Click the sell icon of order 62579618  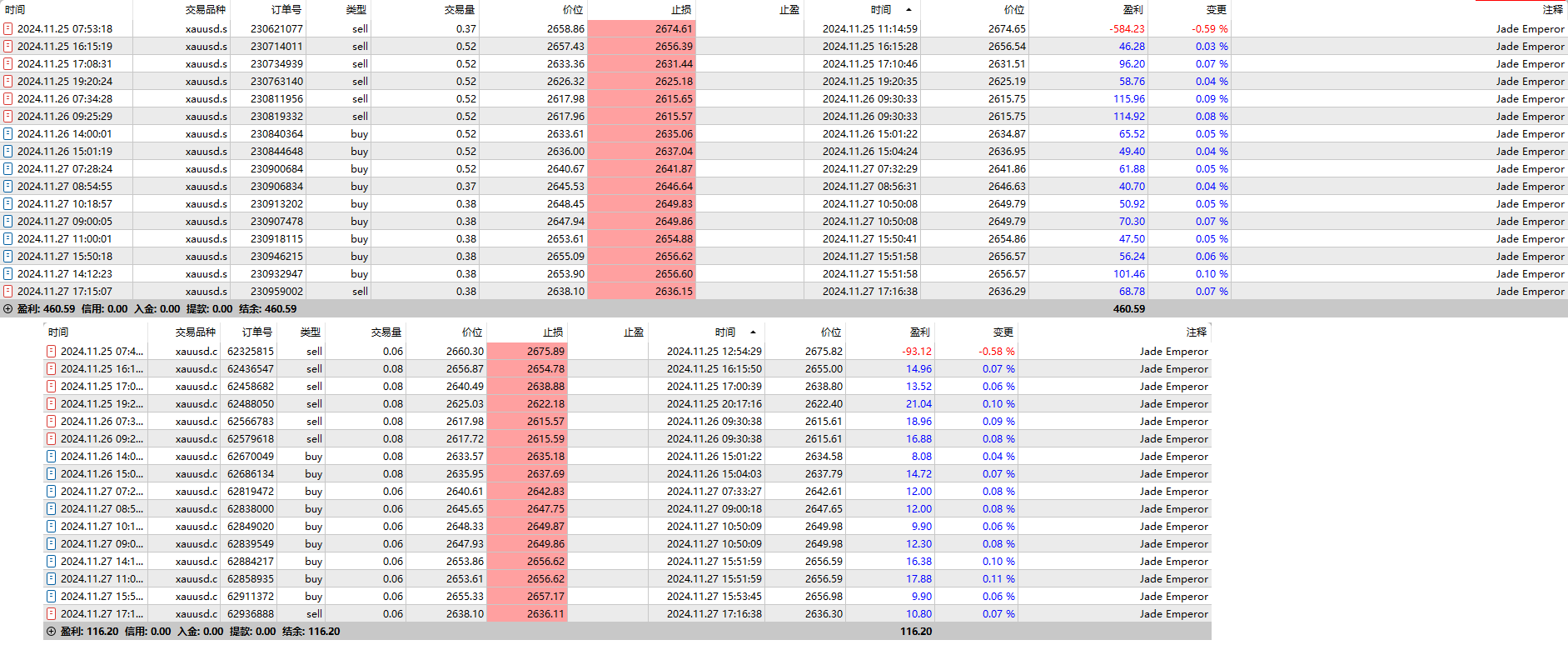[x=52, y=438]
